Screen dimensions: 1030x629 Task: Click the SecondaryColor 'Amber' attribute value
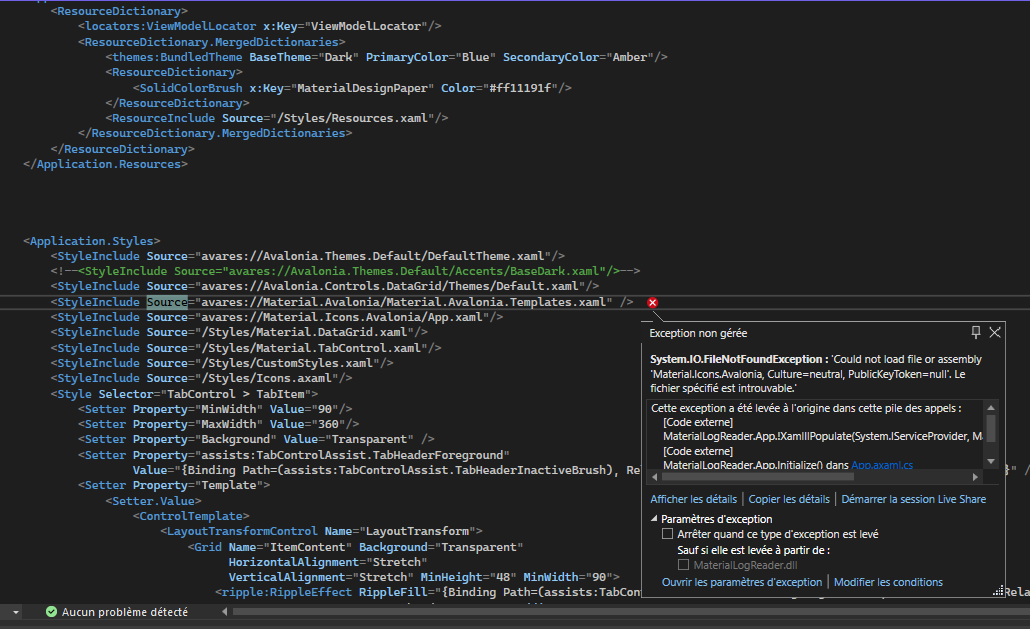[630, 57]
